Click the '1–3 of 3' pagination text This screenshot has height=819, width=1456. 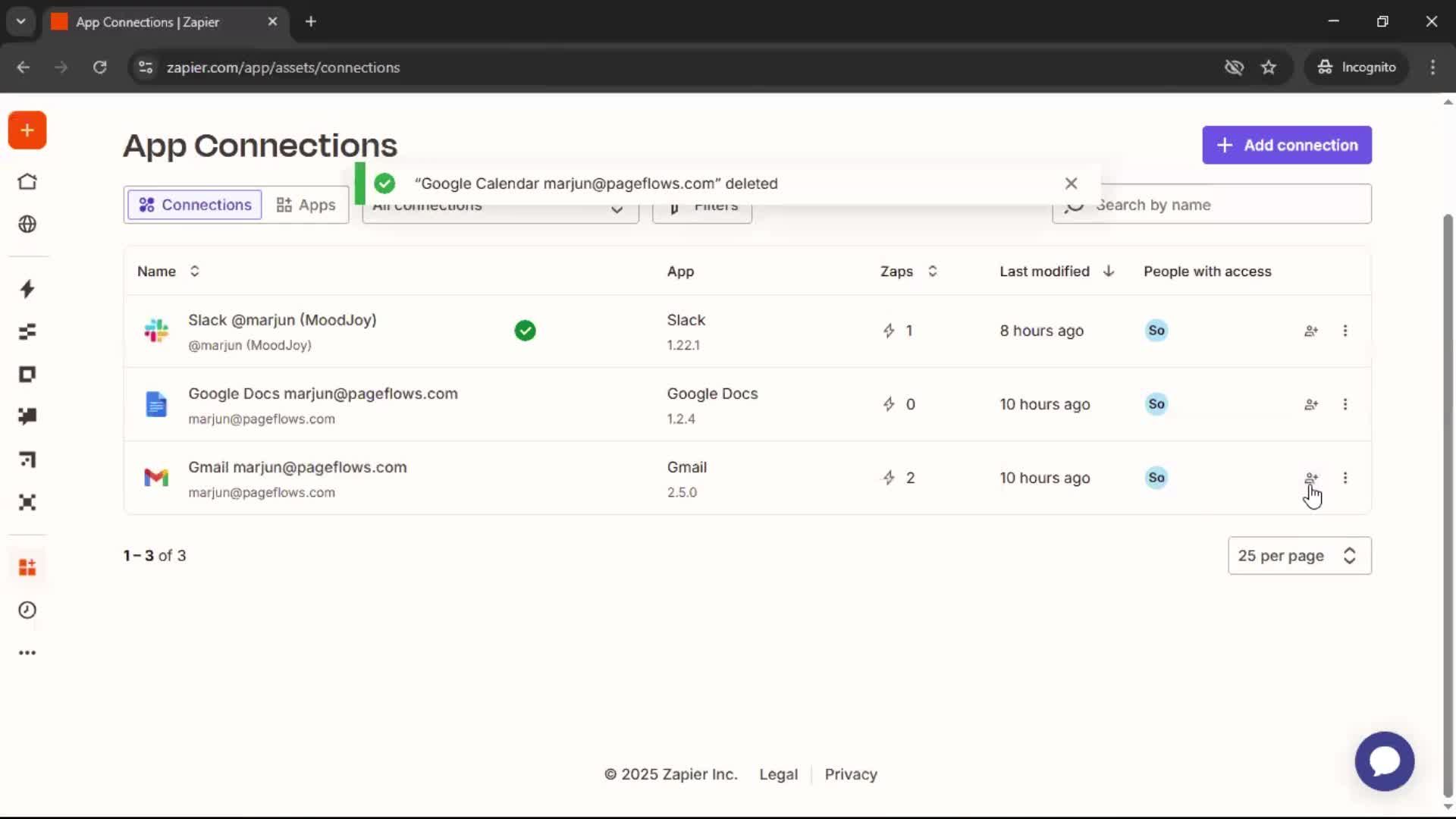155,556
